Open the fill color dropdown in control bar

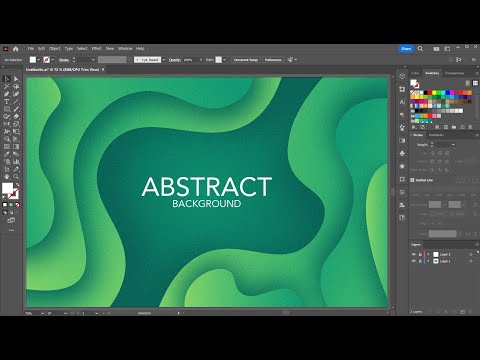39,60
